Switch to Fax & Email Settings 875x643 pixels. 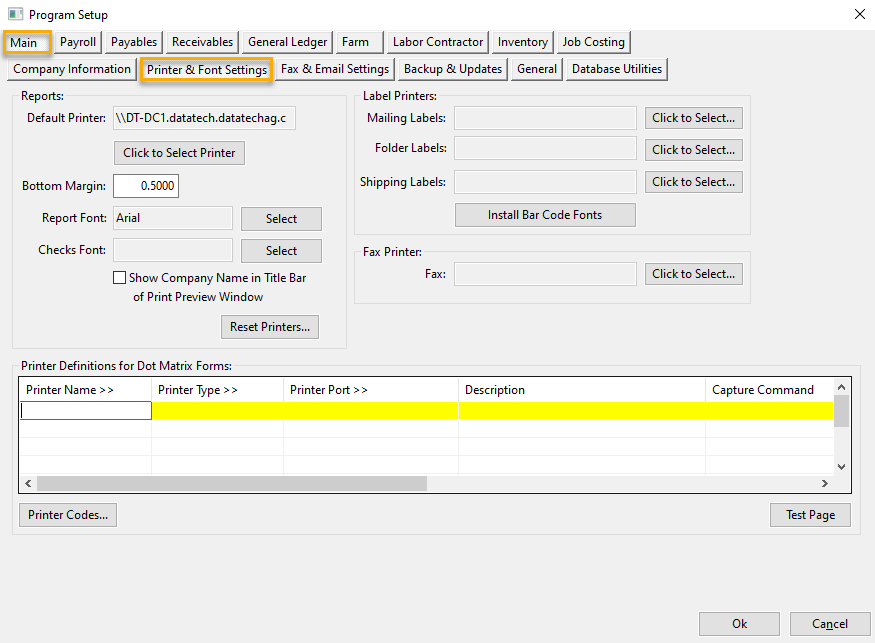point(334,69)
